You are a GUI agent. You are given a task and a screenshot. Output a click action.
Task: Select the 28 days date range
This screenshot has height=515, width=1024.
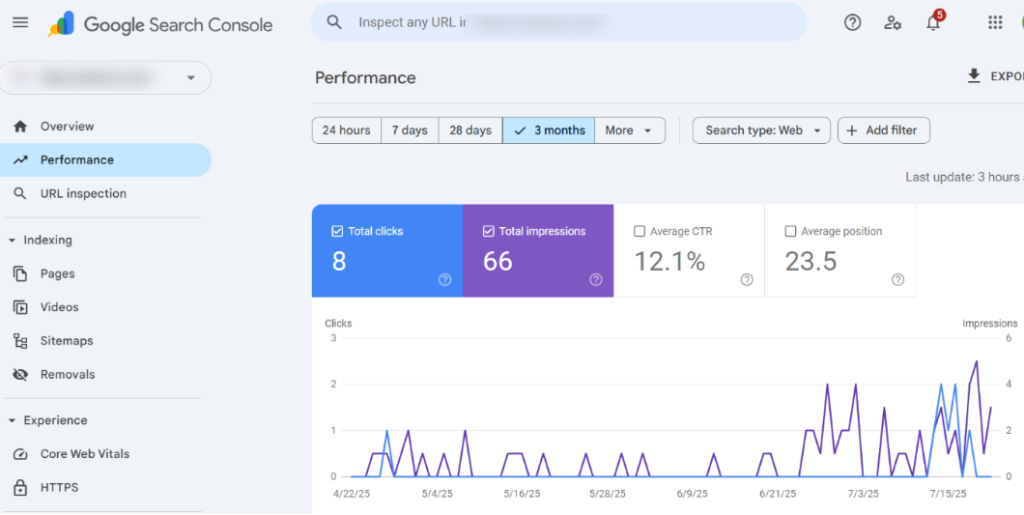coord(470,131)
